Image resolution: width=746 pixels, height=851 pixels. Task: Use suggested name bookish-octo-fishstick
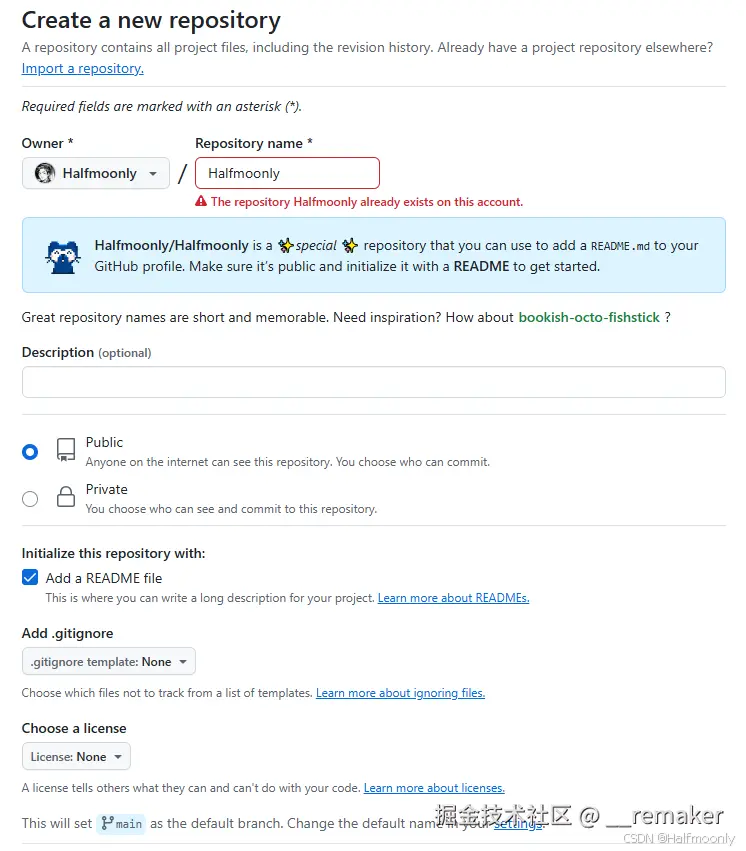tap(589, 317)
